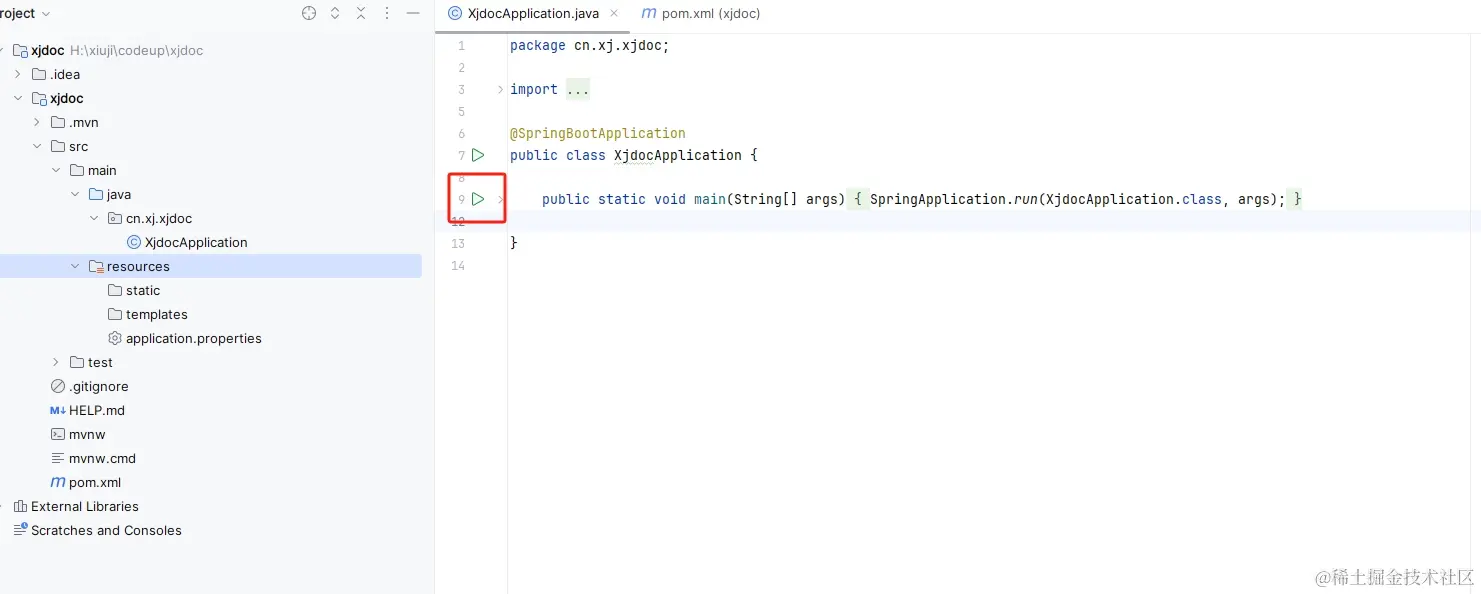Click the @SpringBootApplication annotation
This screenshot has width=1481, height=594.
click(598, 133)
